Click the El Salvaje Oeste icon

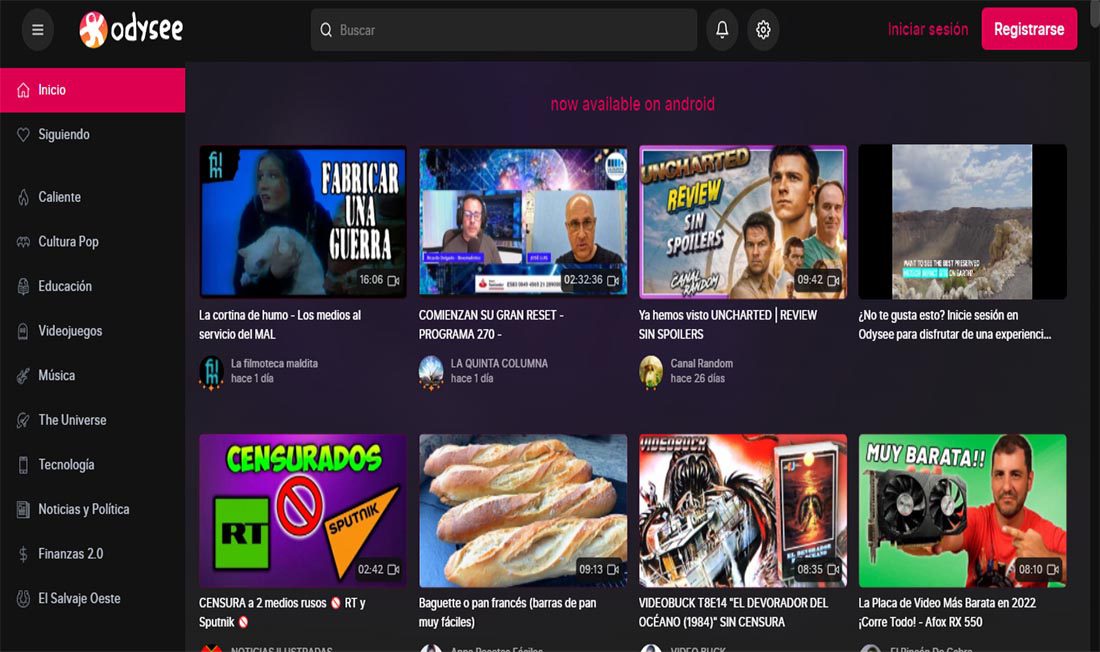[23, 598]
